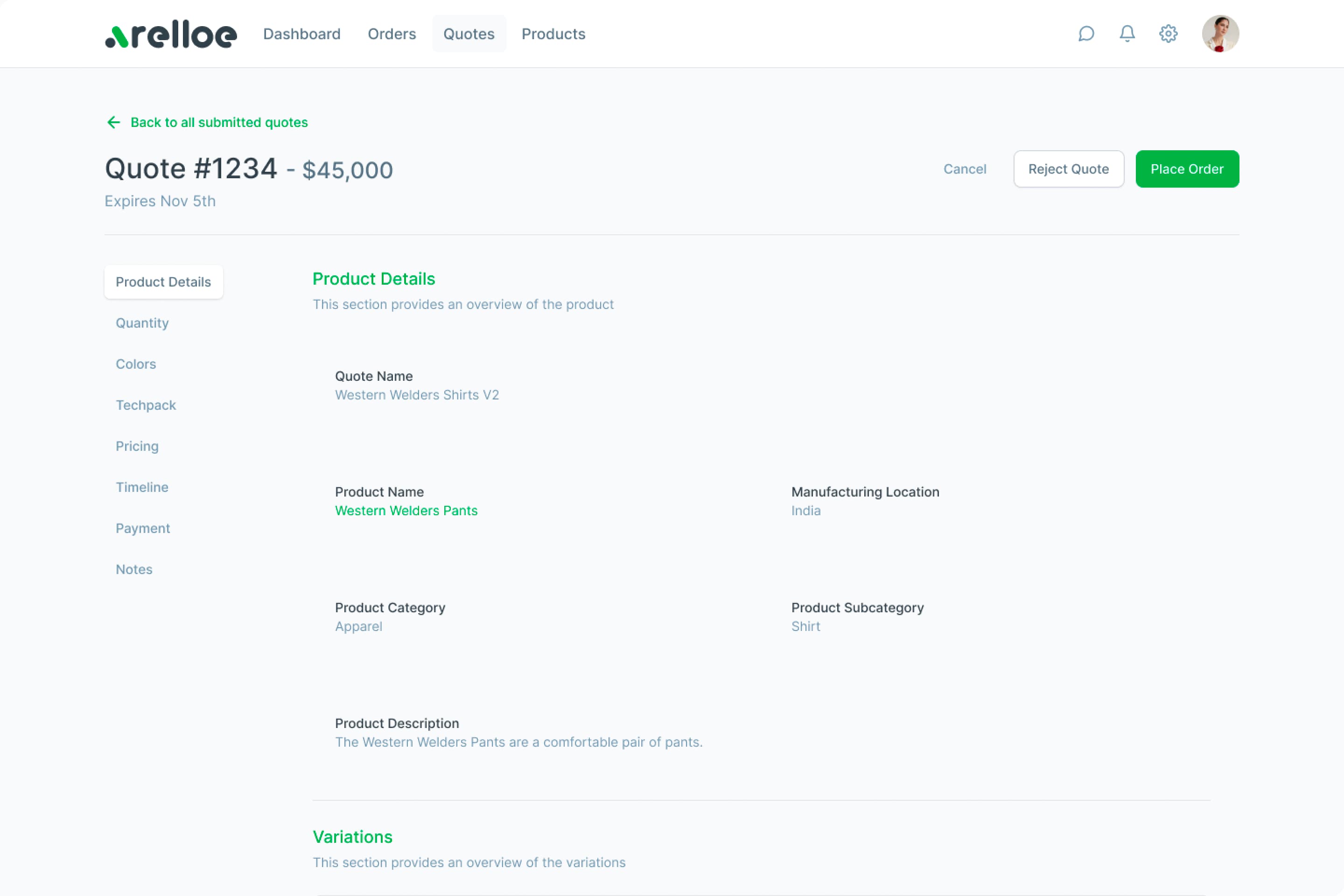Open the settings gear icon
Image resolution: width=1344 pixels, height=896 pixels.
(x=1168, y=34)
